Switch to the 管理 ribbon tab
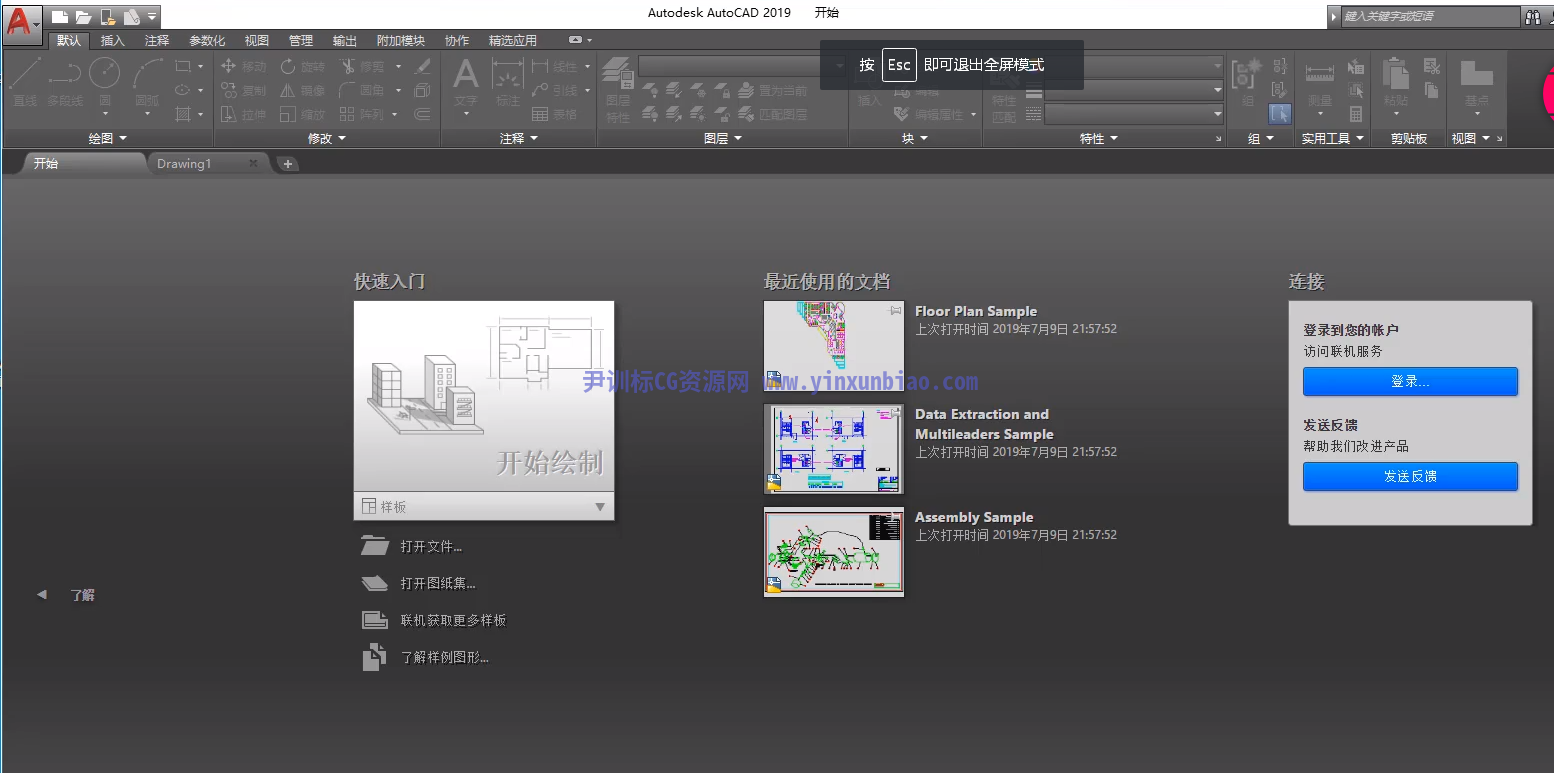 click(x=301, y=40)
